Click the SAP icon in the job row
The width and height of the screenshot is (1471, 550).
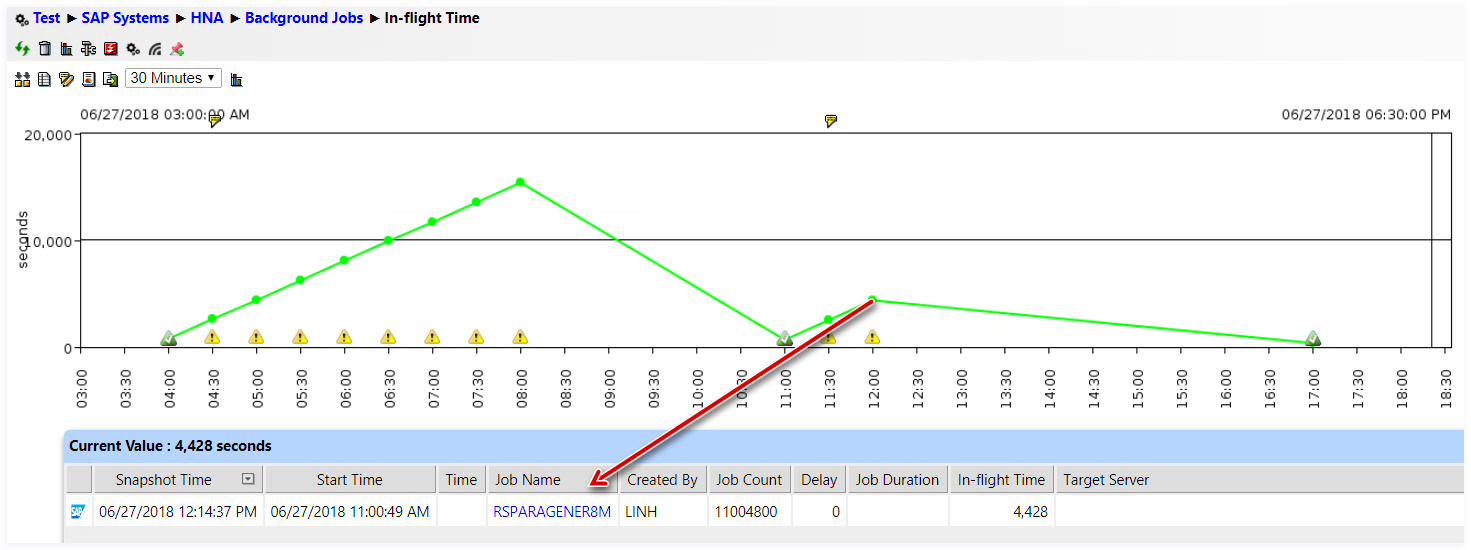point(78,511)
